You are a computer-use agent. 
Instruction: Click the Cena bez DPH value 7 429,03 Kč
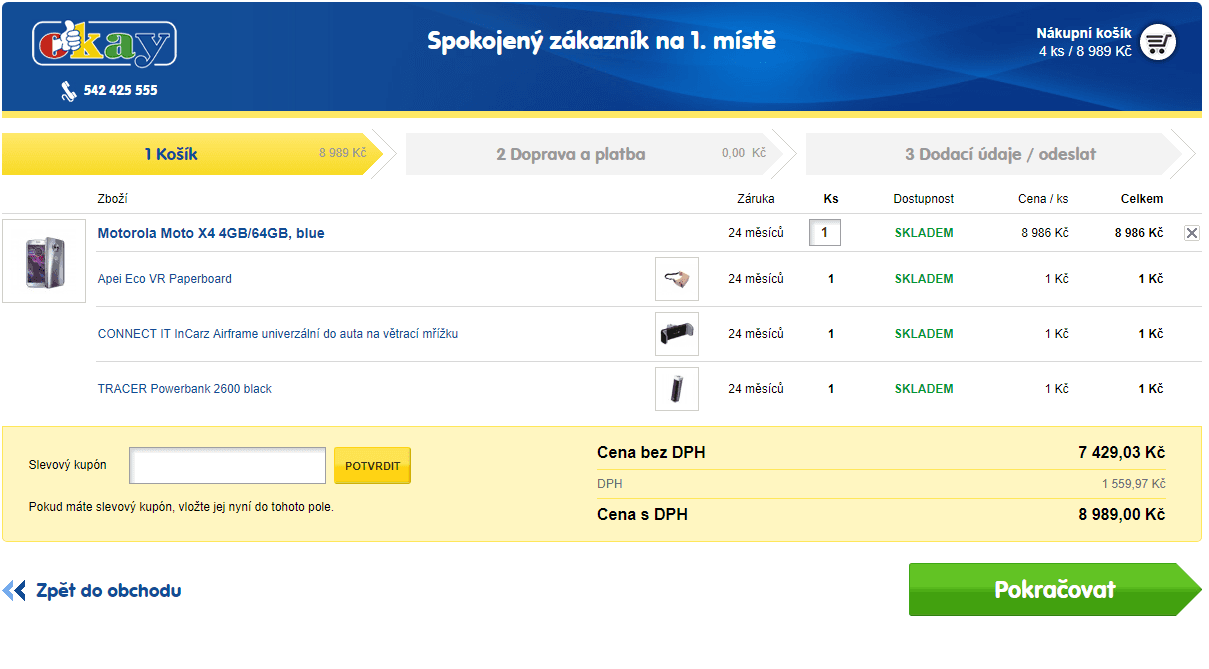(x=1122, y=453)
